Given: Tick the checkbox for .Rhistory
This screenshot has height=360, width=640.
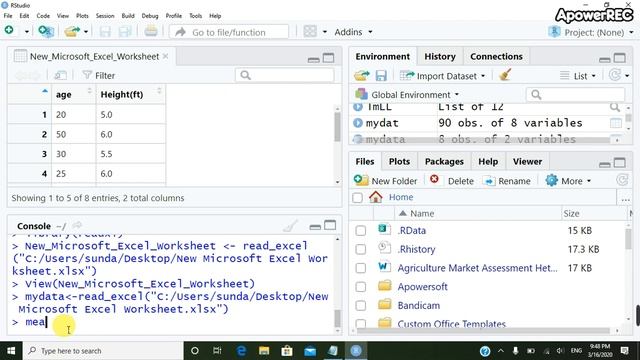Looking at the screenshot, I should coord(361,249).
